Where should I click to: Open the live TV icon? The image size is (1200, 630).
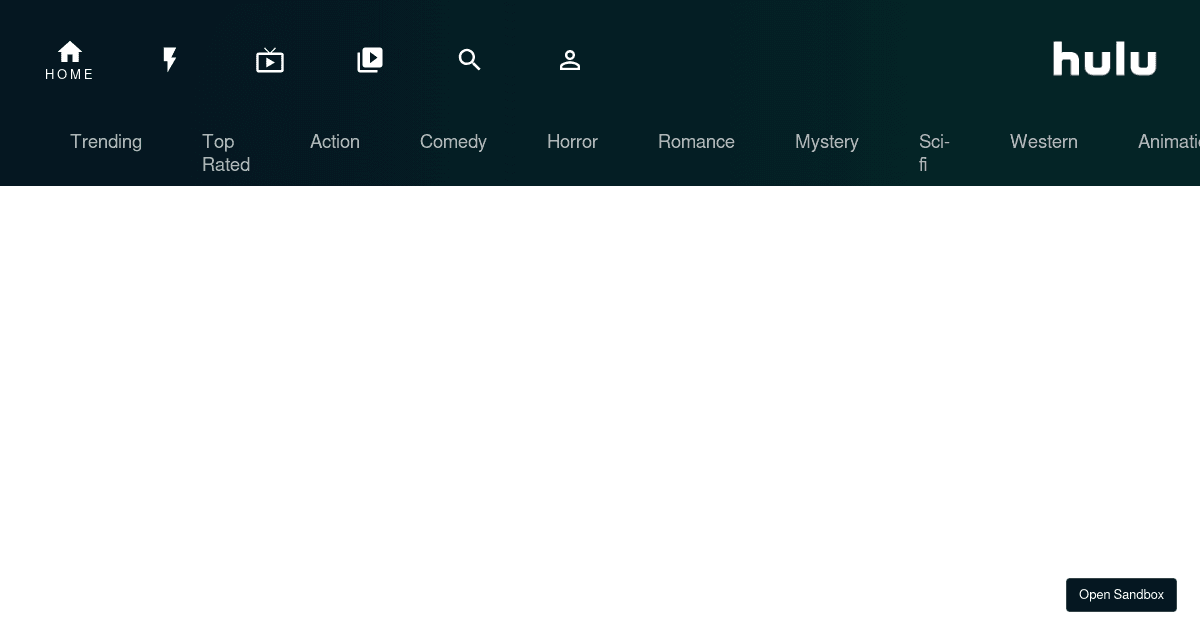tap(270, 60)
